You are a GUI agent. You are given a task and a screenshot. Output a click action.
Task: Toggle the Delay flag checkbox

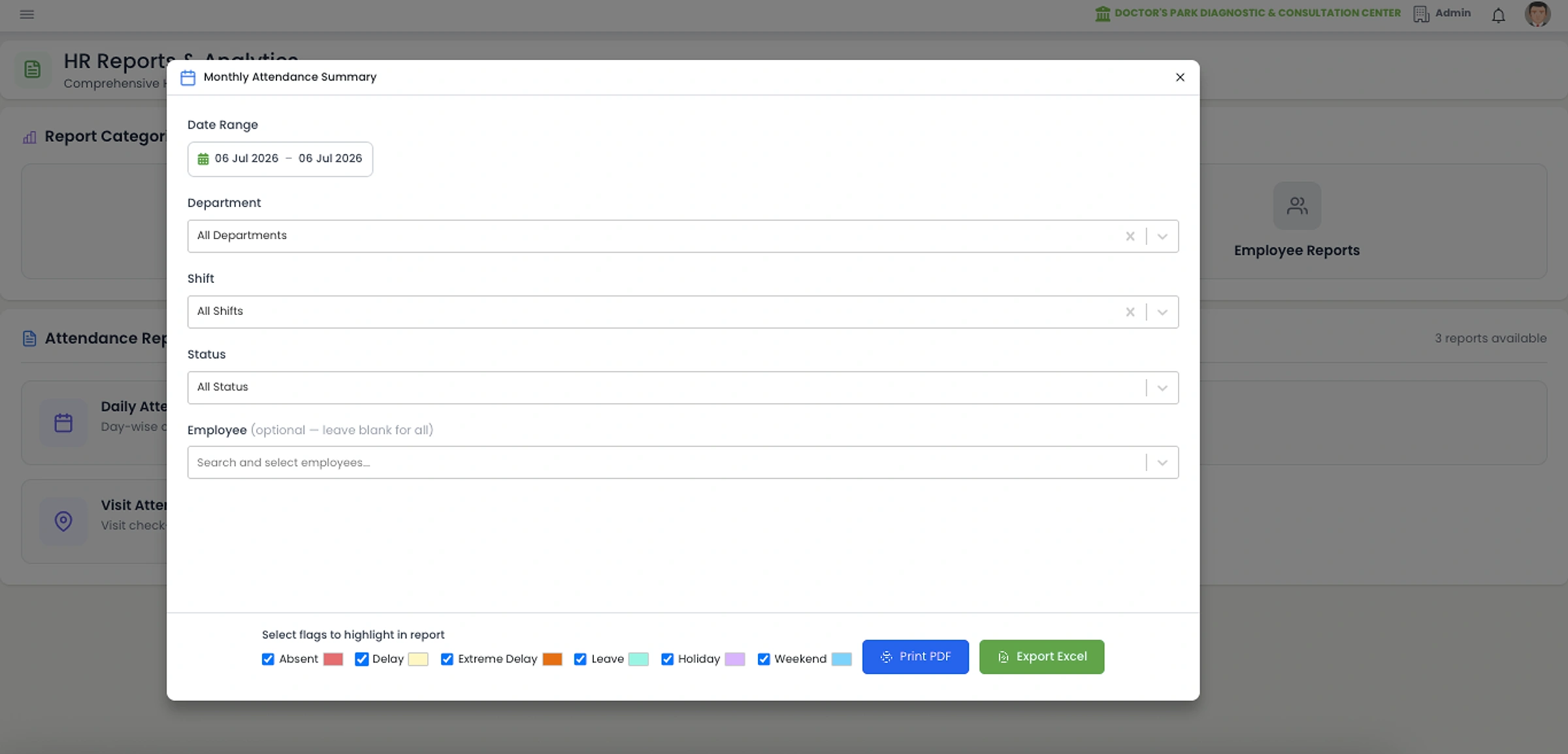point(361,659)
